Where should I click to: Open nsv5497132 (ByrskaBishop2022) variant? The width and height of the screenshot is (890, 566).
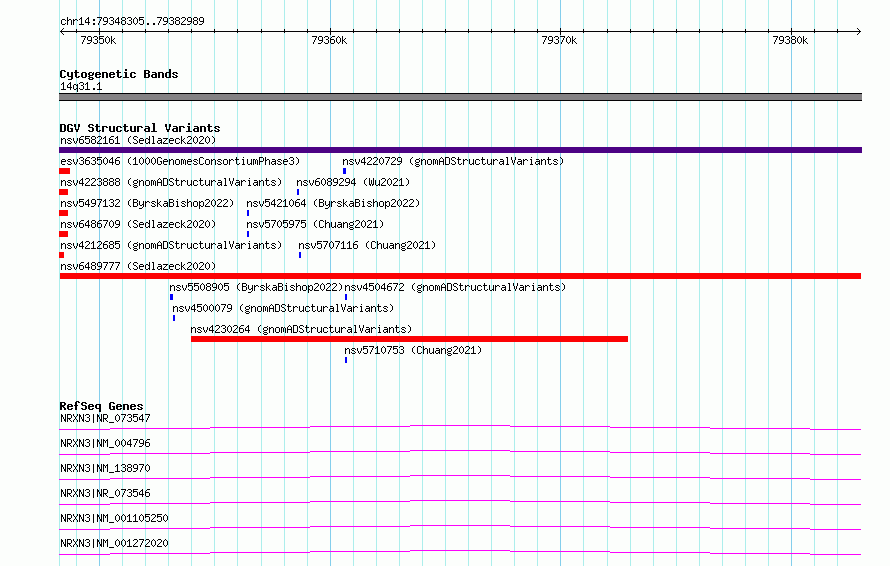click(147, 203)
